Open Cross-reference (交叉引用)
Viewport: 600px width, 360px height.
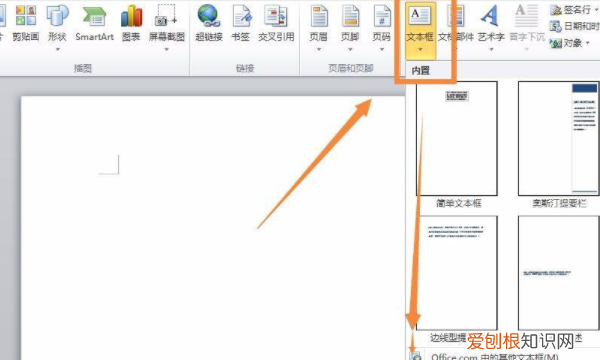point(276,23)
